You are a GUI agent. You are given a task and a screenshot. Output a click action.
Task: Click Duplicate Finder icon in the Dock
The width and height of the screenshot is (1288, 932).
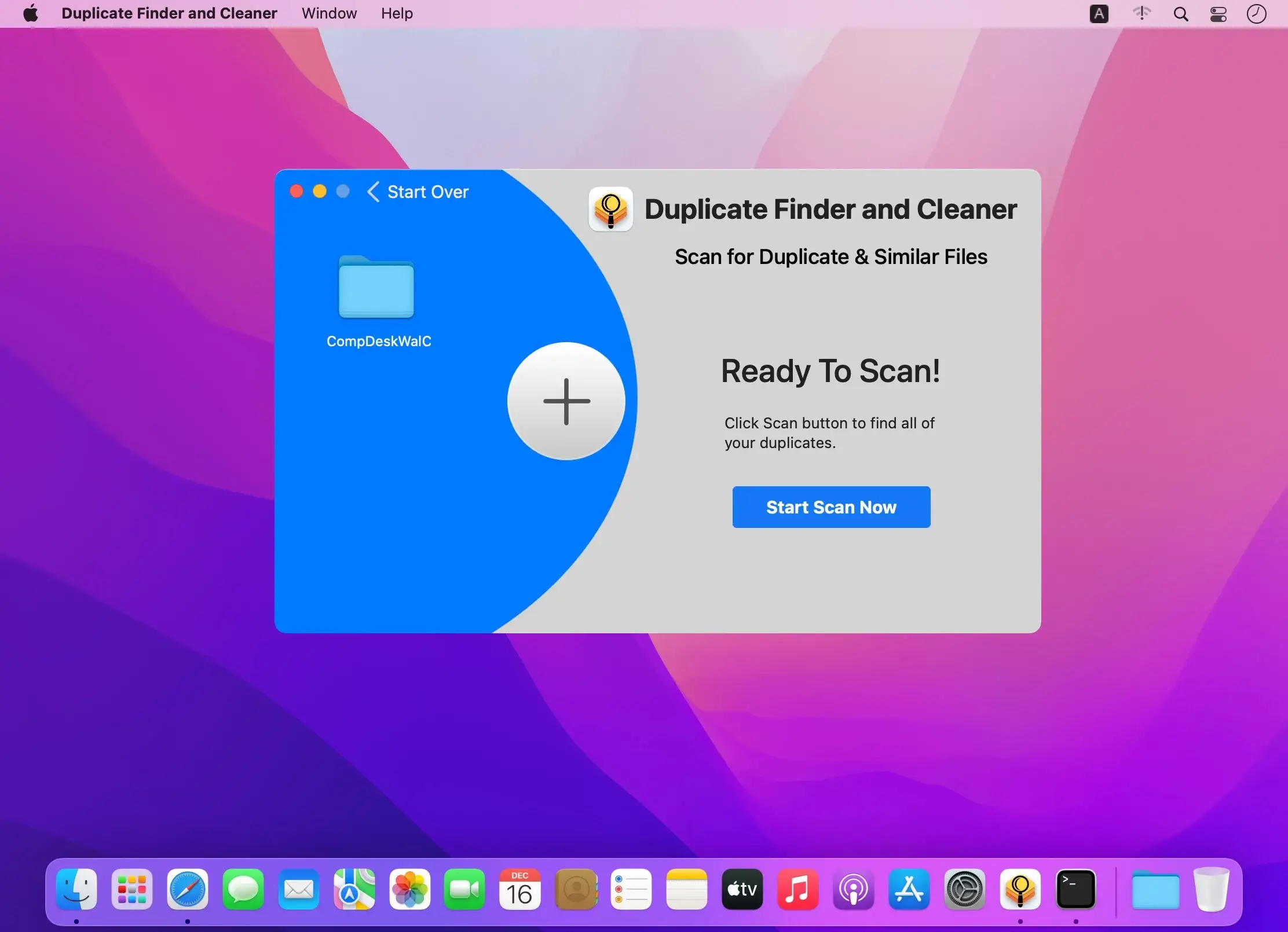point(1020,889)
